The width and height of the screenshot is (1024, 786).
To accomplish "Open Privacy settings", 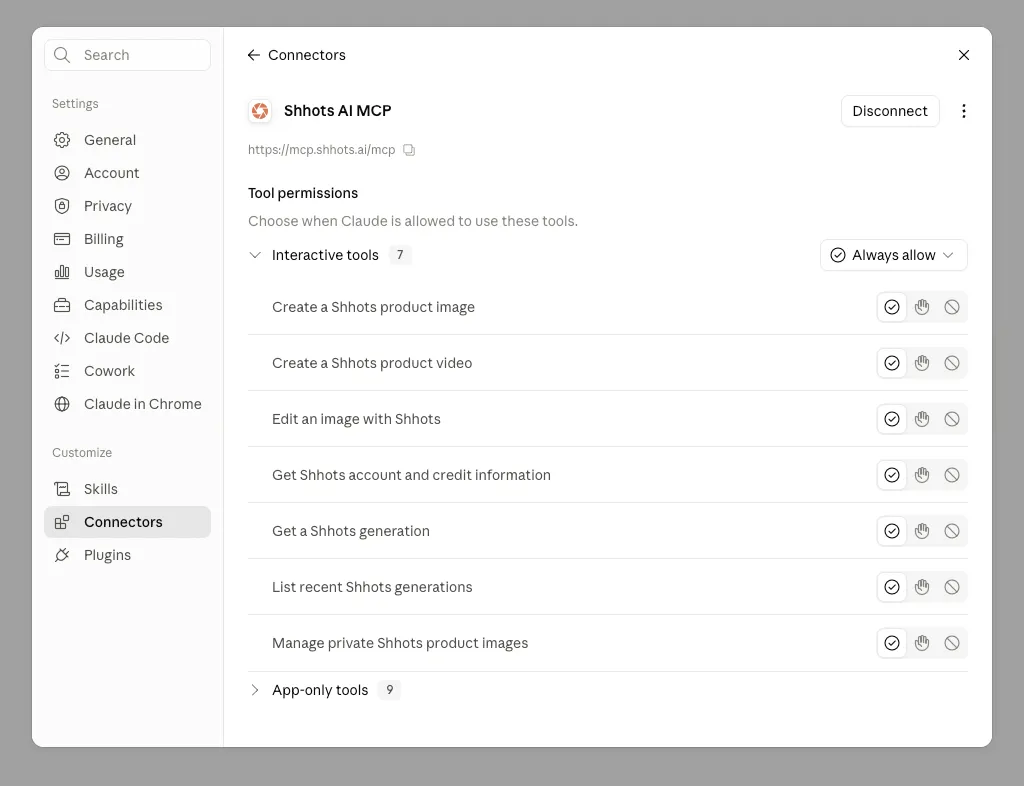I will pyautogui.click(x=127, y=206).
